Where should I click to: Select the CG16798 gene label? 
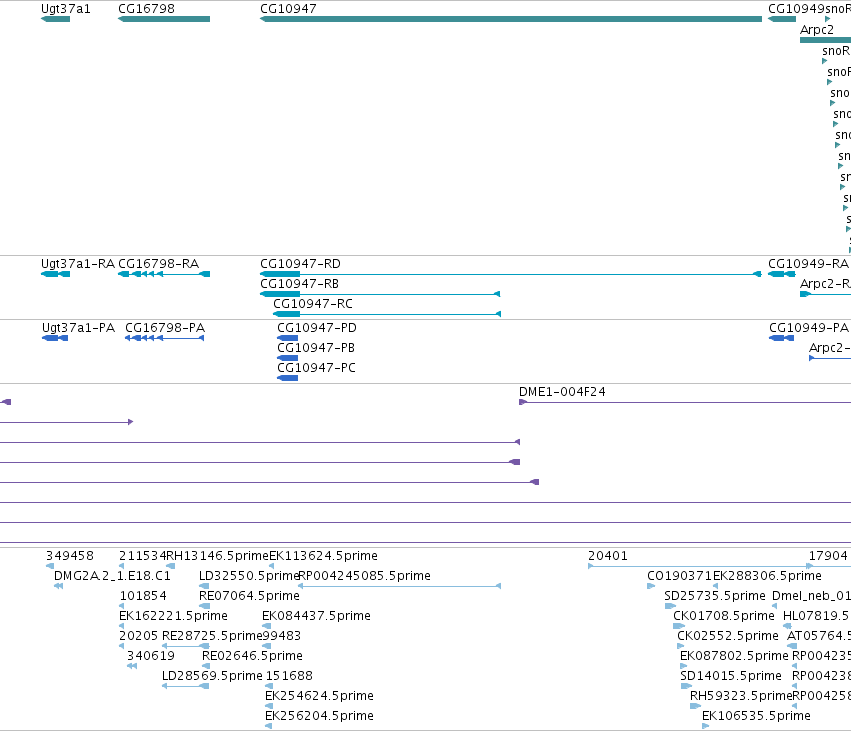click(x=147, y=9)
